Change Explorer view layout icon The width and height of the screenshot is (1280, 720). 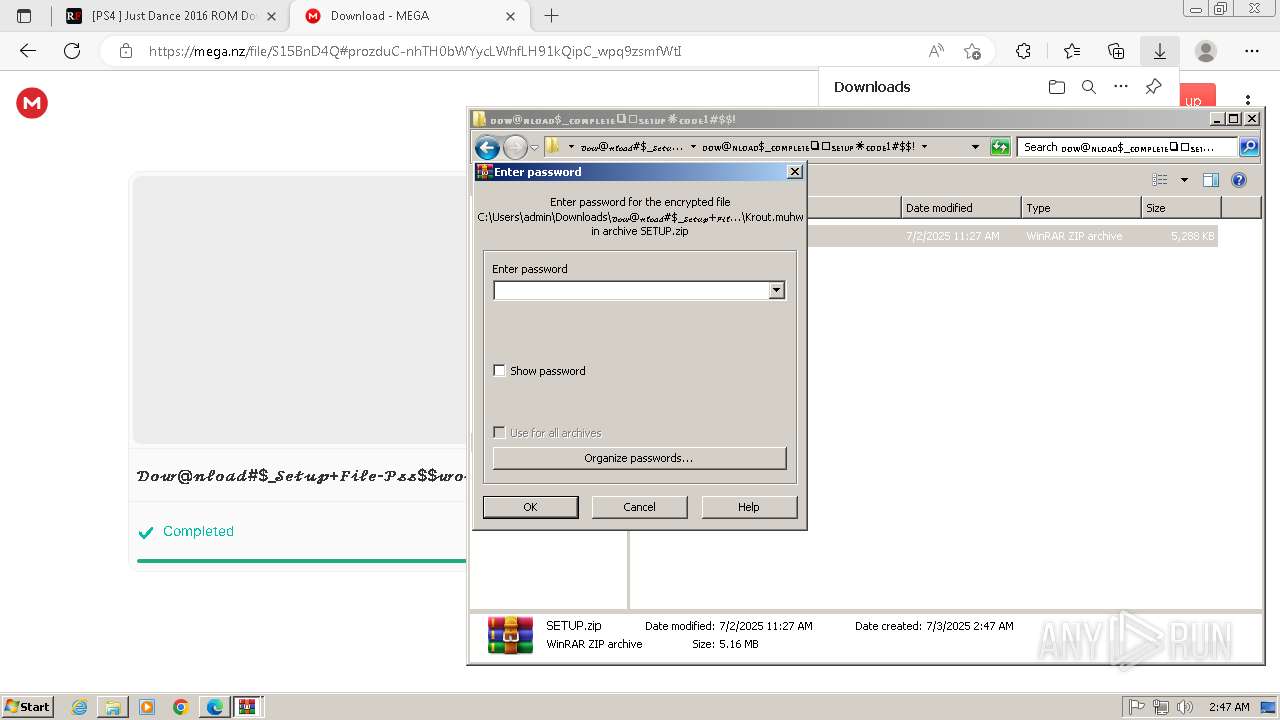(x=1160, y=180)
